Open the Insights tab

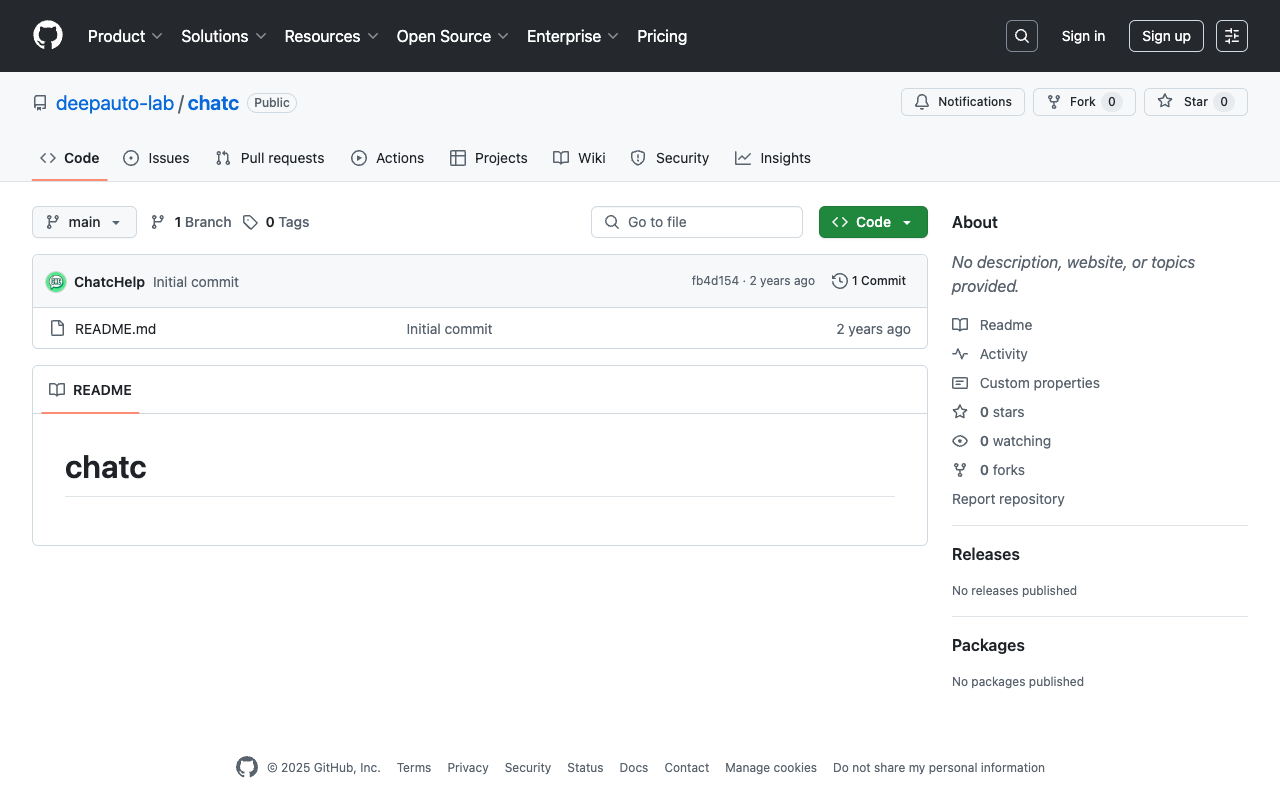click(x=773, y=158)
